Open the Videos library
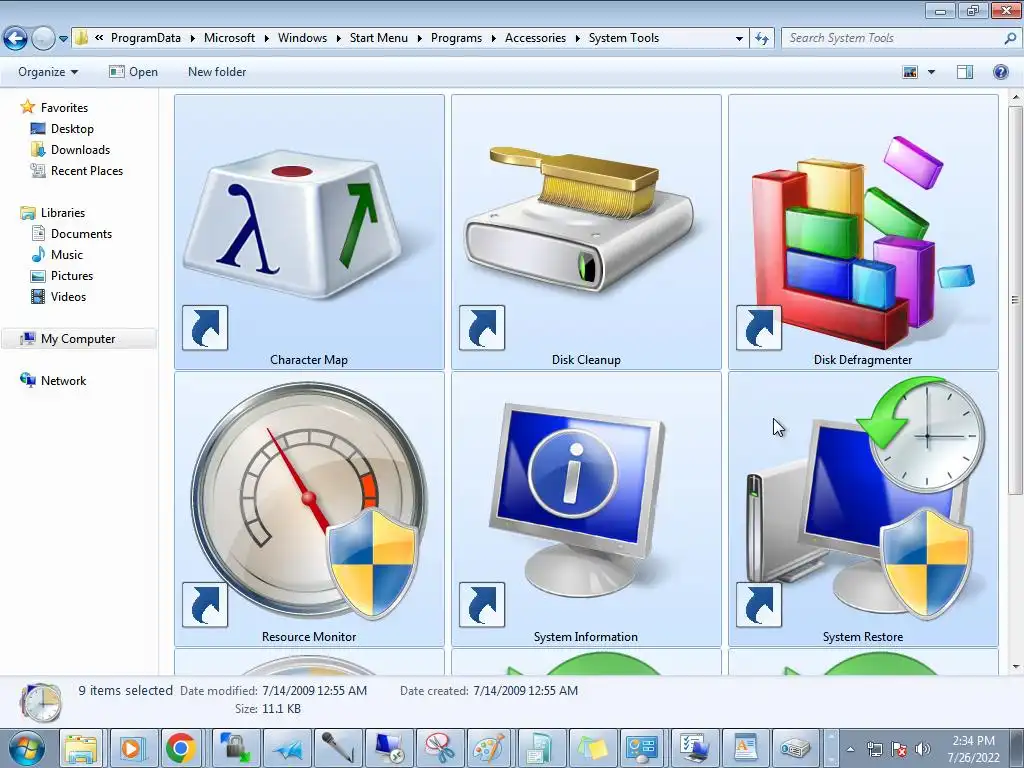1024x768 pixels. tap(68, 296)
